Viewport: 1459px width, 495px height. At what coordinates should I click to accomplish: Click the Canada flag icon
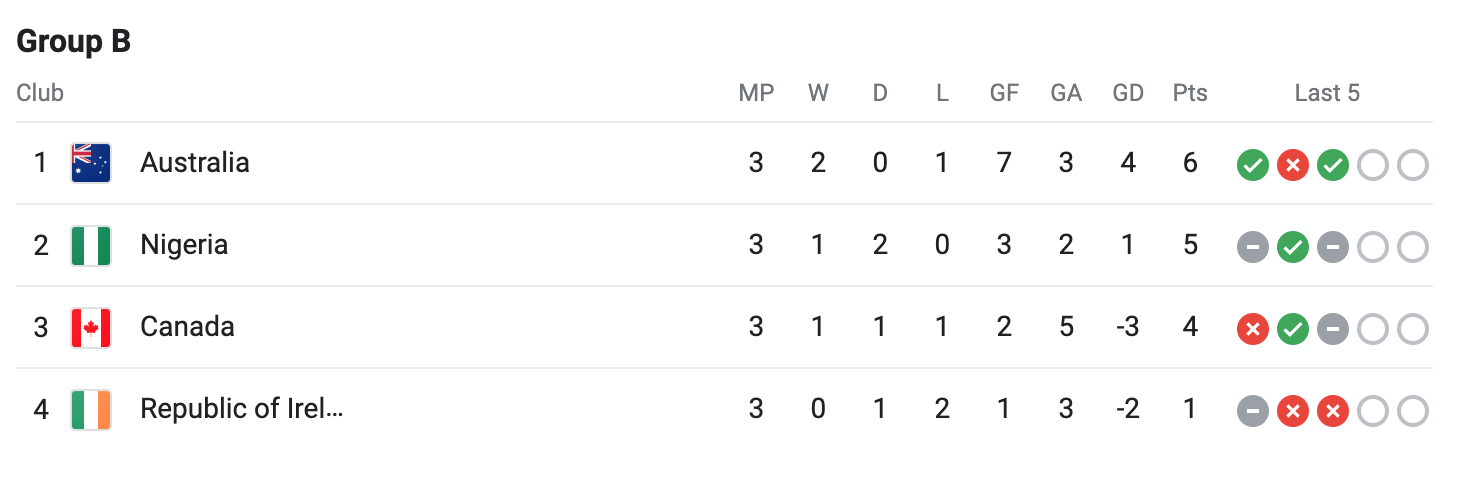tap(91, 328)
